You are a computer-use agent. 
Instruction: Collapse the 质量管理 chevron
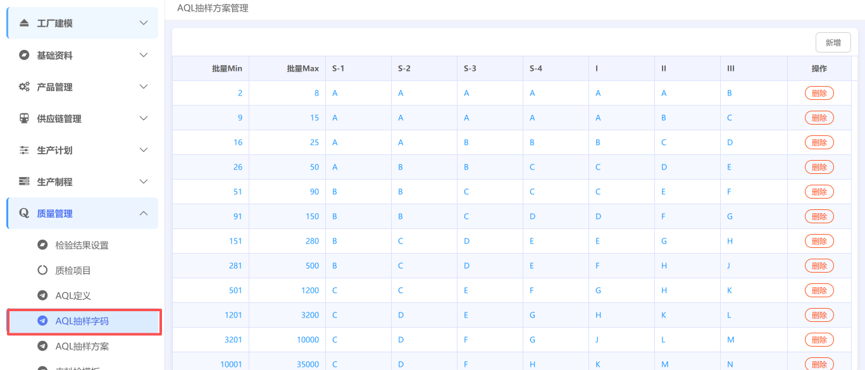[x=143, y=213]
